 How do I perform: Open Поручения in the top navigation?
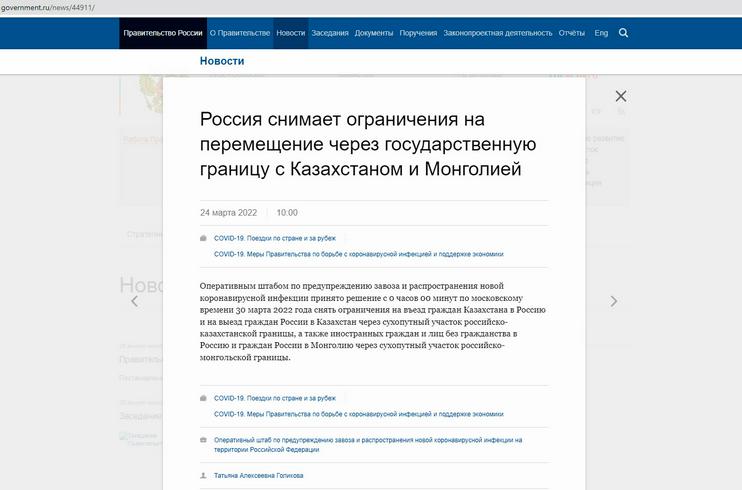tap(418, 33)
